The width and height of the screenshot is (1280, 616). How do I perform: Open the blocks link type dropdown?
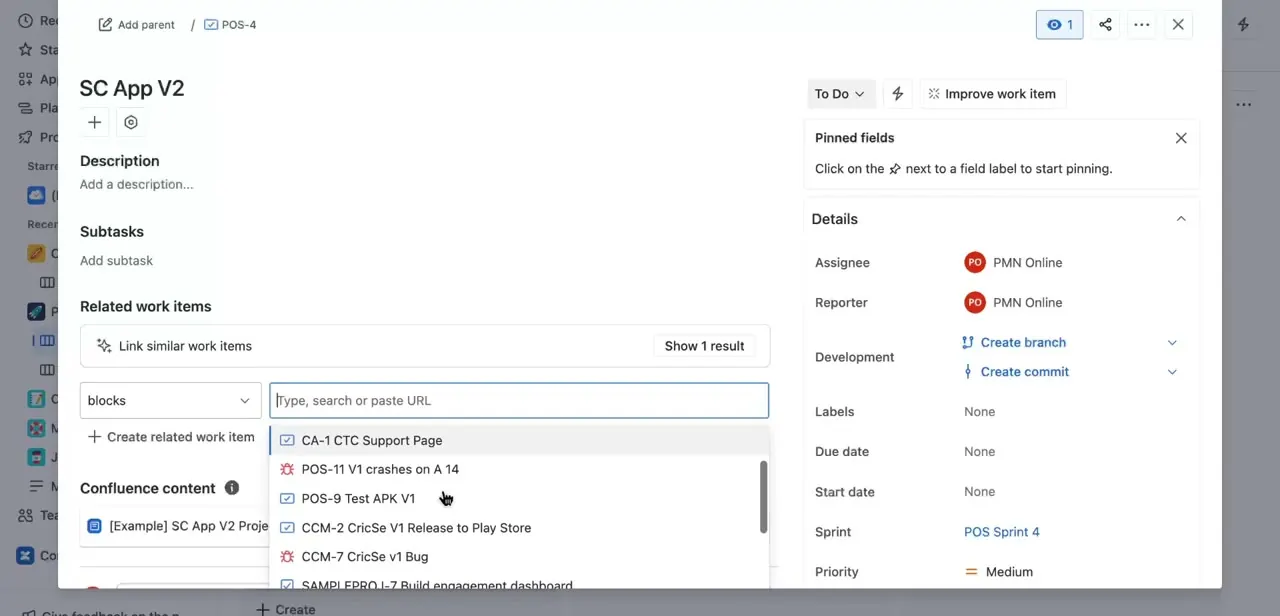(170, 400)
